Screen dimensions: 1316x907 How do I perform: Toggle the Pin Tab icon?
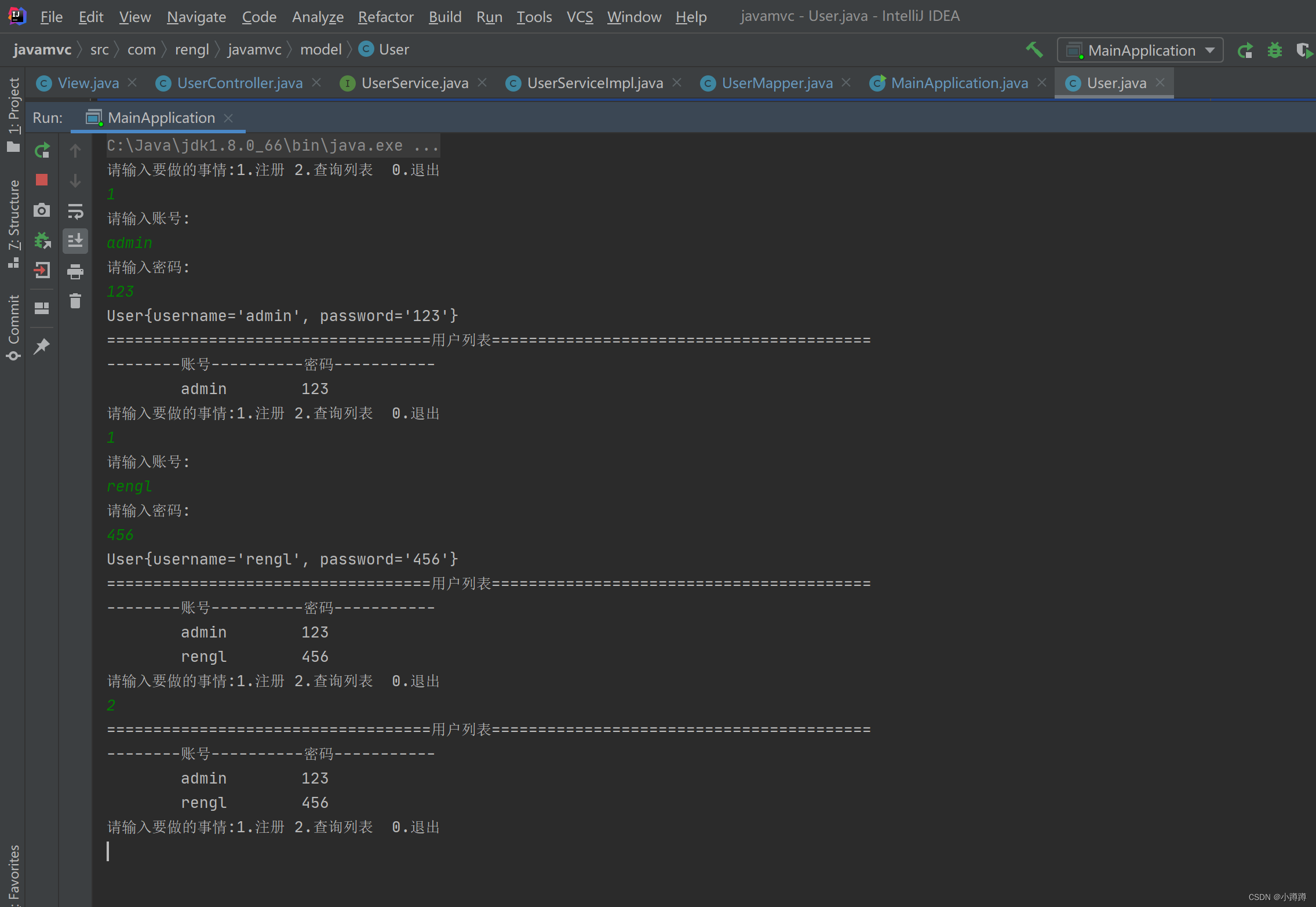click(42, 347)
